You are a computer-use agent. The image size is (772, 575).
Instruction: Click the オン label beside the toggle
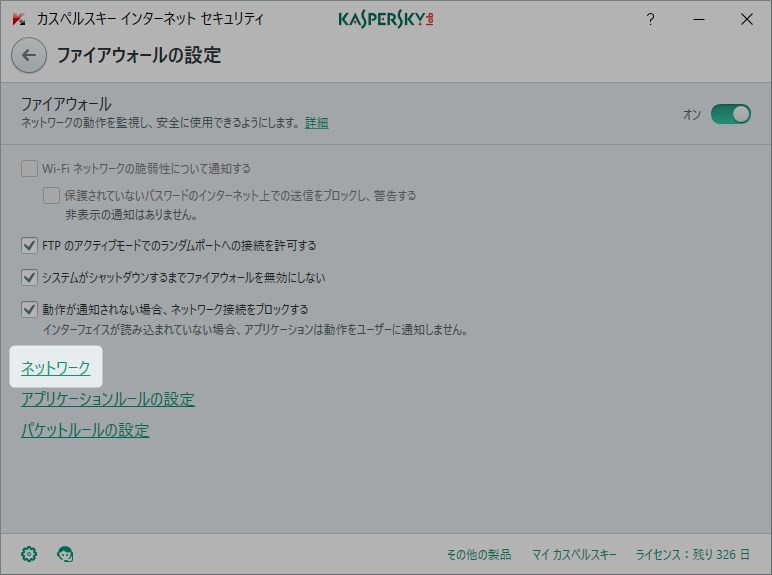point(692,114)
